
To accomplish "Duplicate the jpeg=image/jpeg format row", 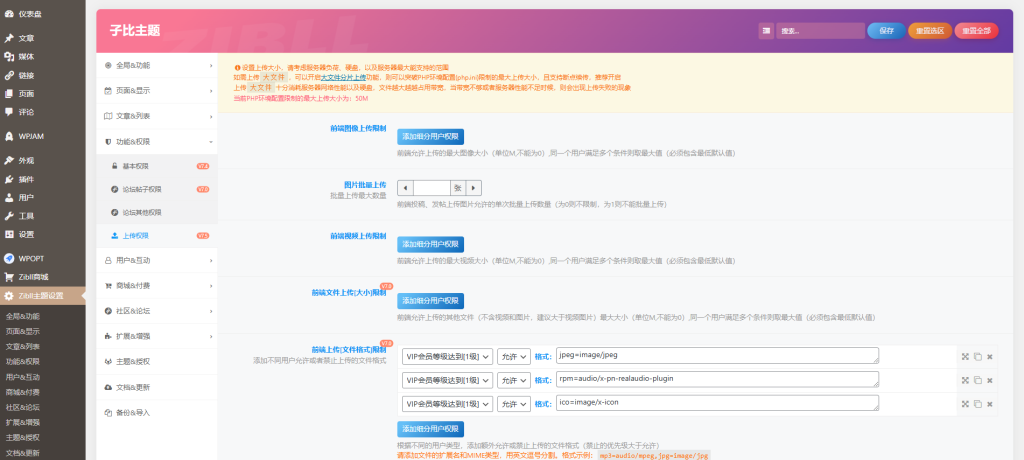I will (x=978, y=356).
